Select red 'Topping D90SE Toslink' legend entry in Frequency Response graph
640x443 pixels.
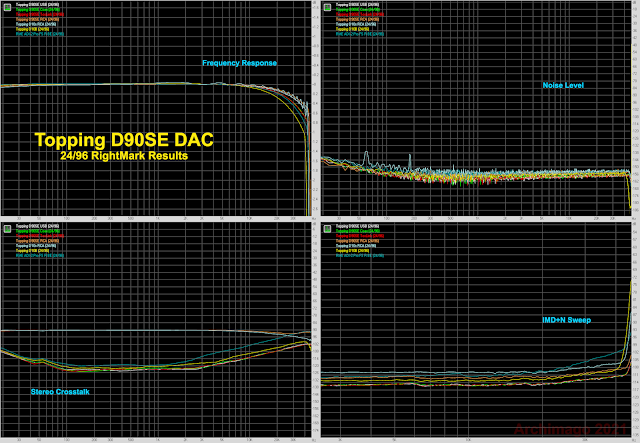pos(40,14)
